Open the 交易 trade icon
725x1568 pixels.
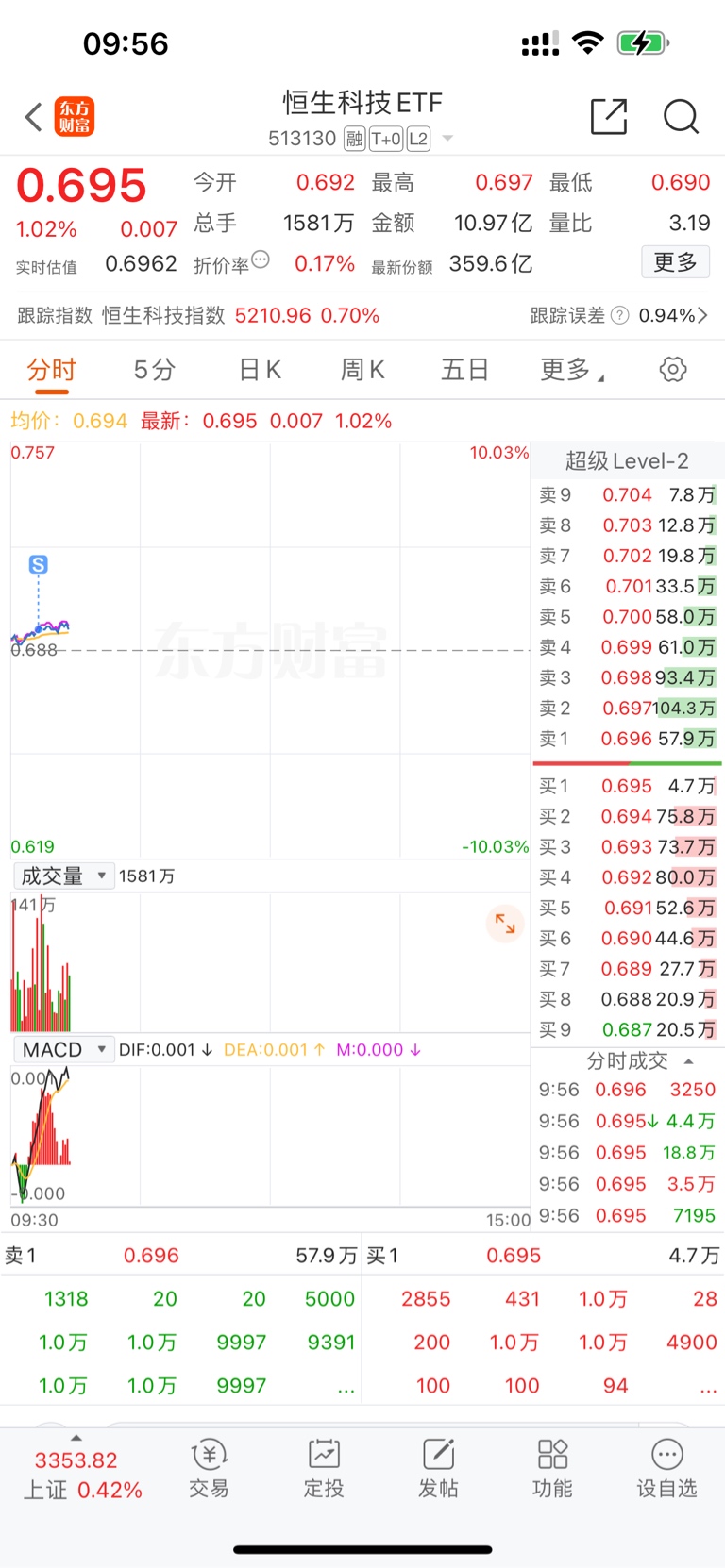pos(209,1469)
